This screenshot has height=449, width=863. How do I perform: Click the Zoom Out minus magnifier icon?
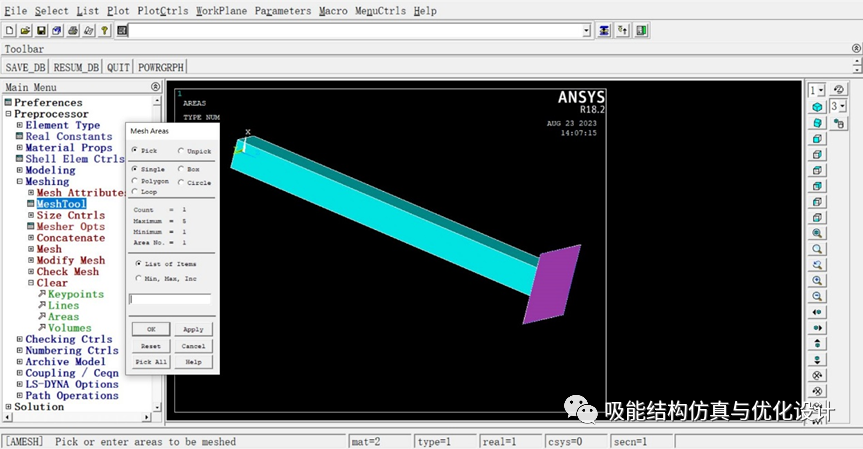(x=817, y=297)
